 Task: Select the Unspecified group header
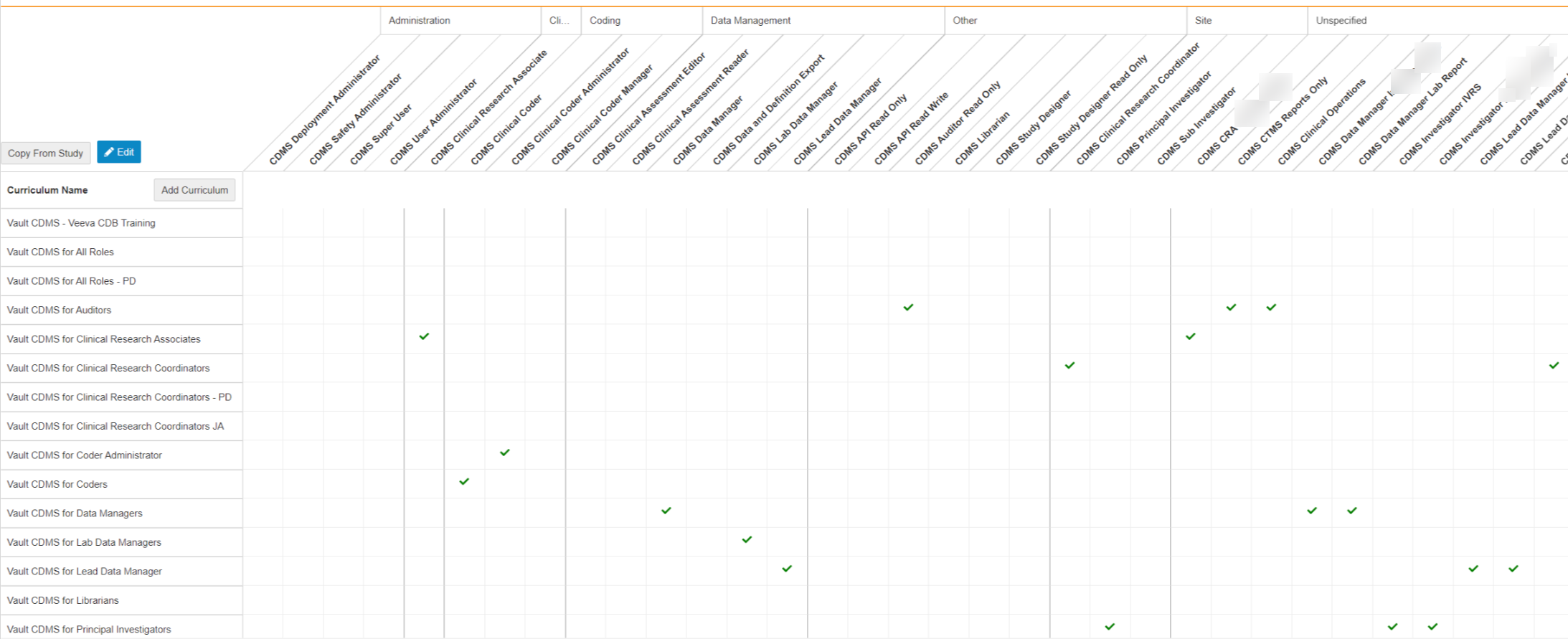point(1341,21)
